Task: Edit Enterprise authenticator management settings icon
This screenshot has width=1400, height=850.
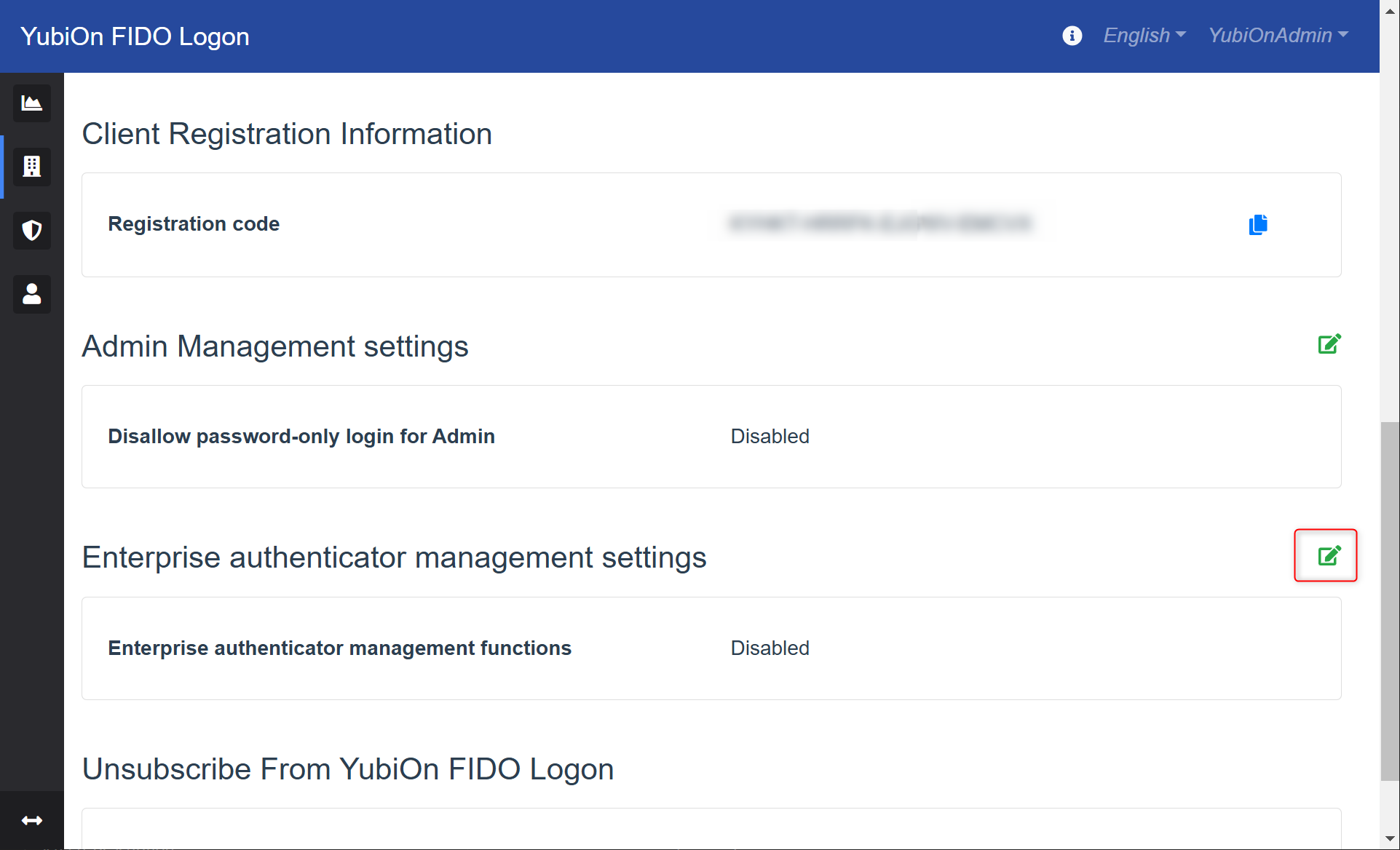Action: tap(1329, 556)
